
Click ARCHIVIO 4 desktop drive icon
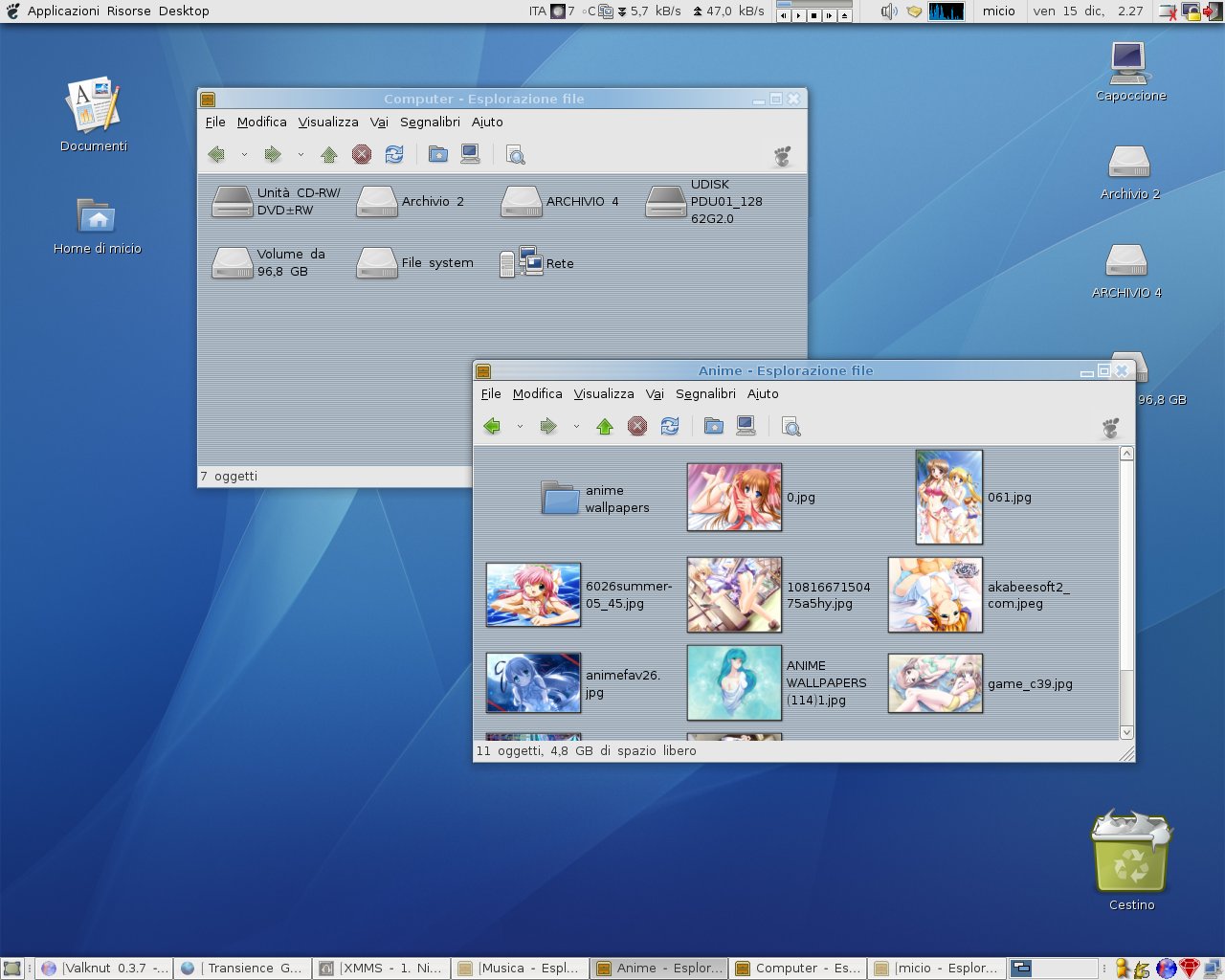click(x=1126, y=260)
